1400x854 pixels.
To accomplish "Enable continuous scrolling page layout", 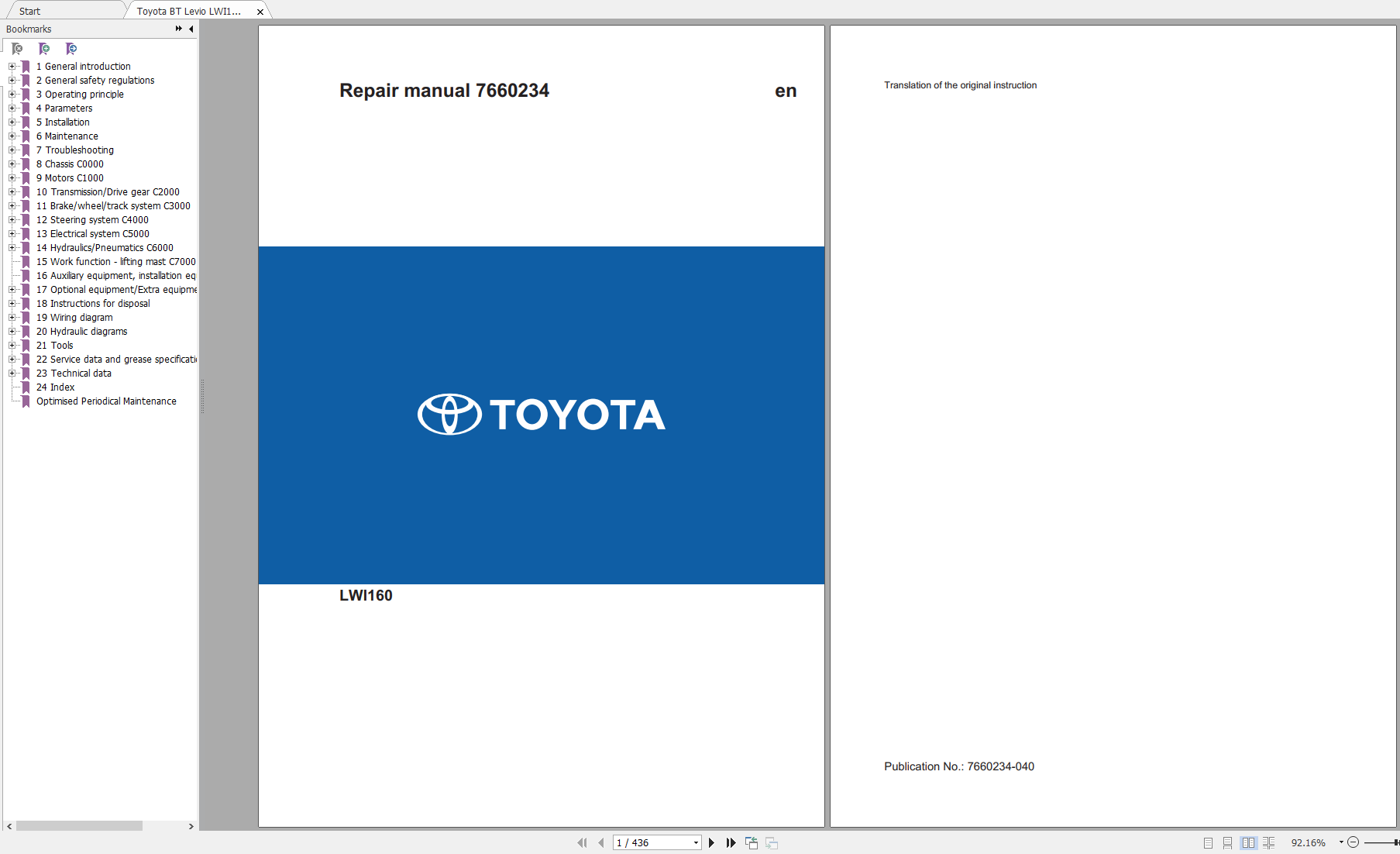I will [x=1227, y=842].
